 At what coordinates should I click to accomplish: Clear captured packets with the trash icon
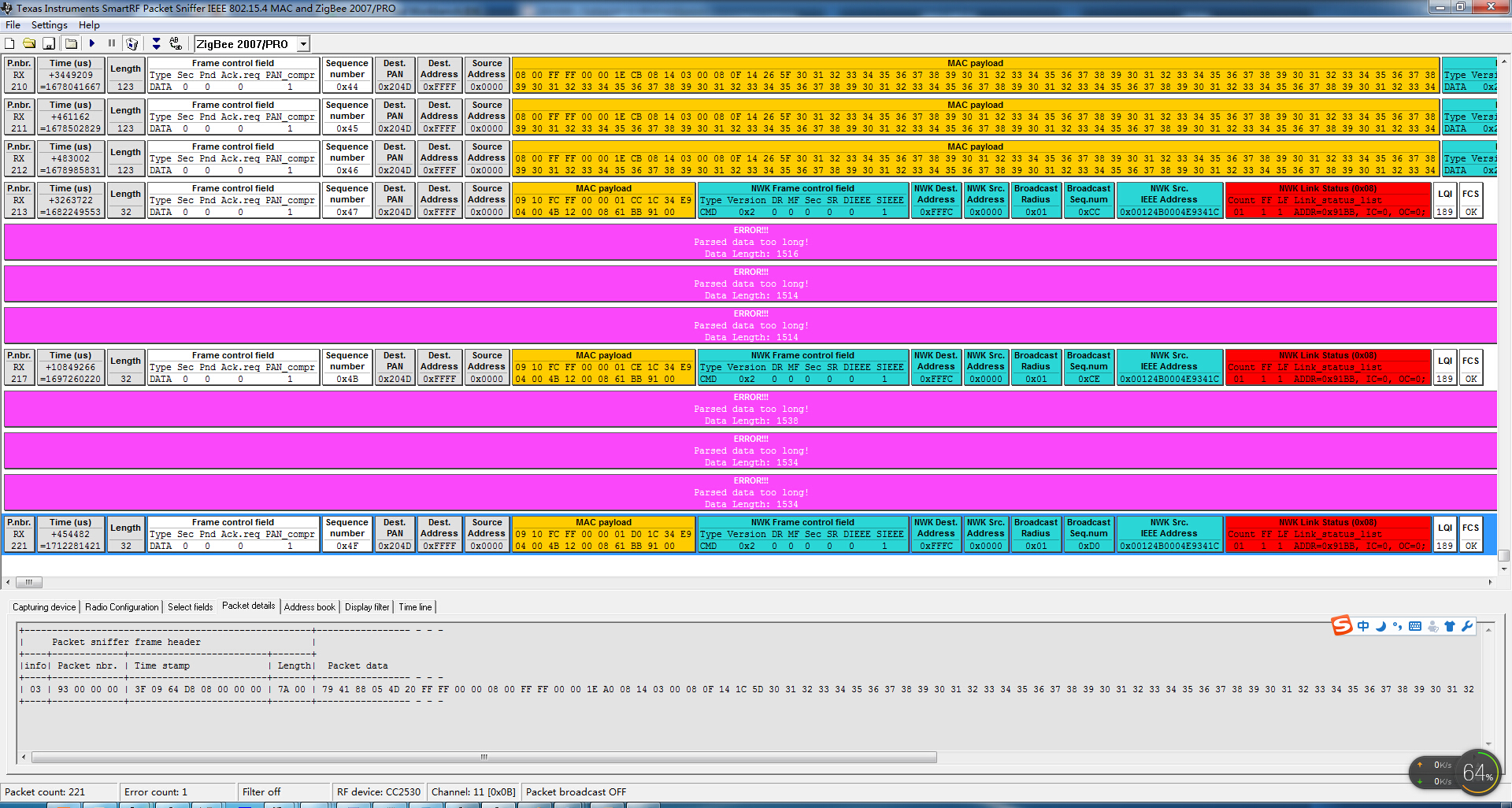pyautogui.click(x=132, y=44)
